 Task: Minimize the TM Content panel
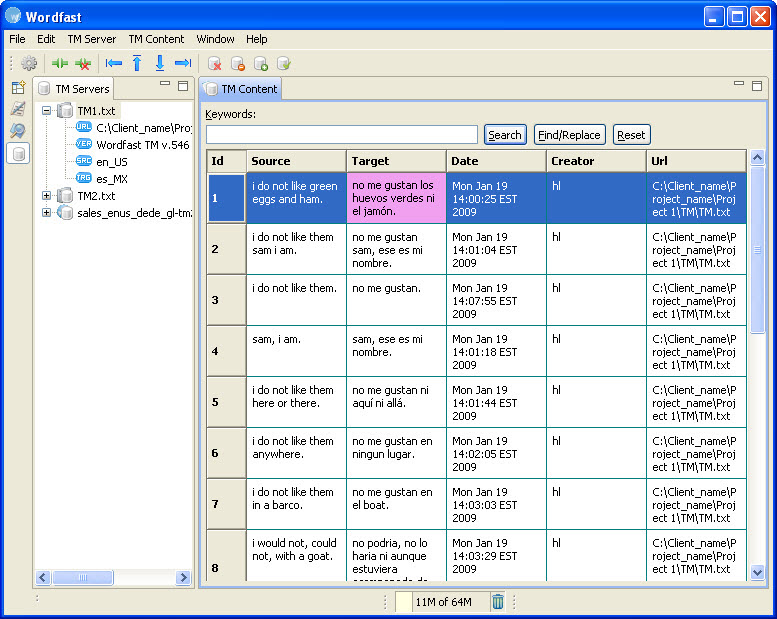(739, 84)
